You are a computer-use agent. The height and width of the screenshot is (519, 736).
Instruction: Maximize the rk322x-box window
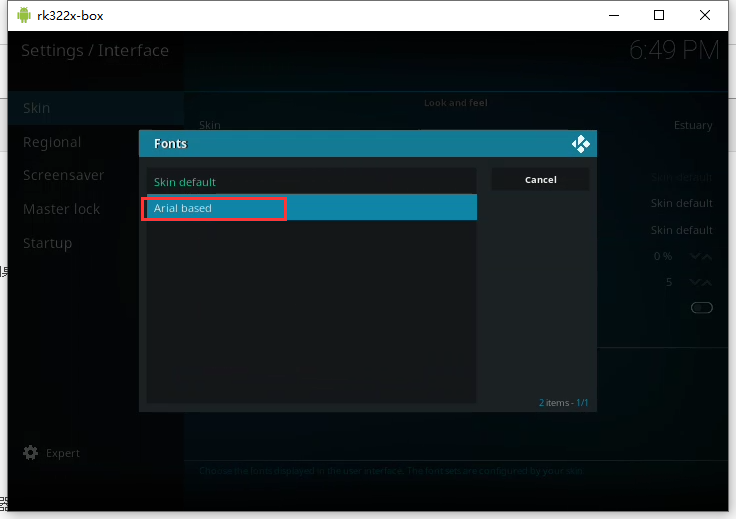click(659, 15)
